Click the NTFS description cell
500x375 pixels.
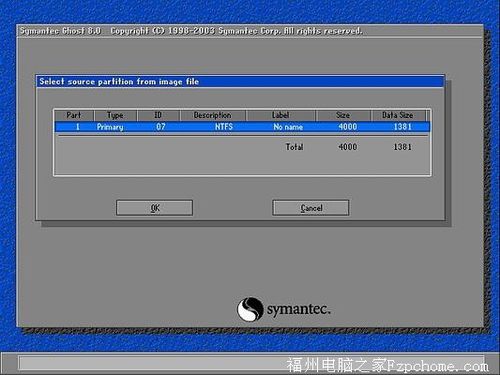[x=224, y=127]
